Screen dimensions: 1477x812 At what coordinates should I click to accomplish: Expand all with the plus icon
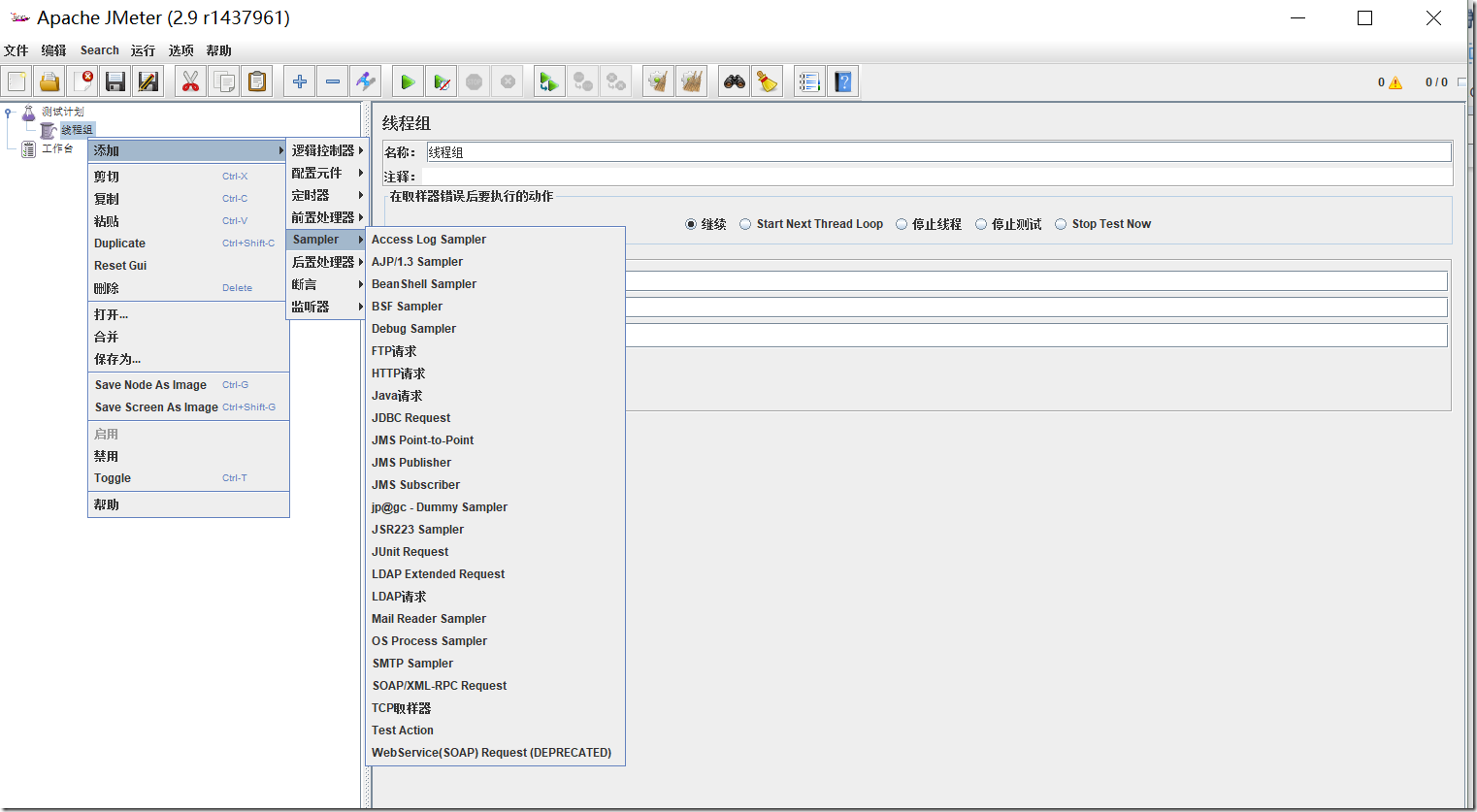tap(299, 81)
